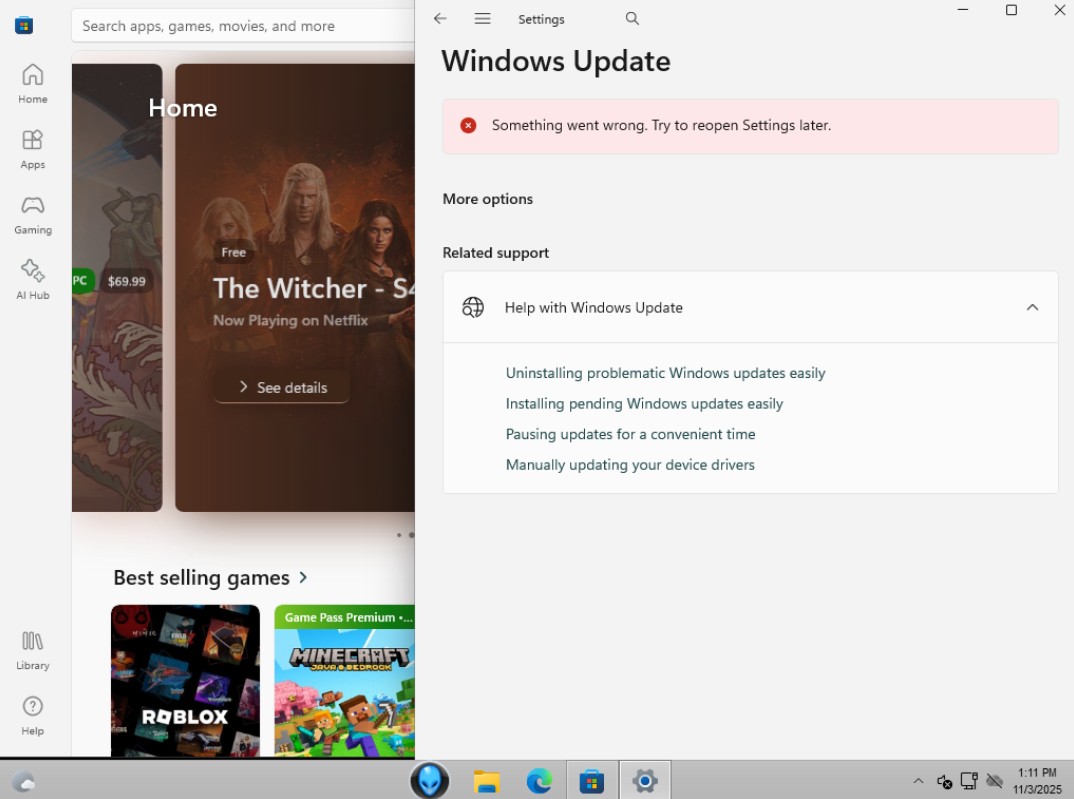This screenshot has height=799, width=1074.
Task: Click the network display tray icon
Action: (x=969, y=781)
